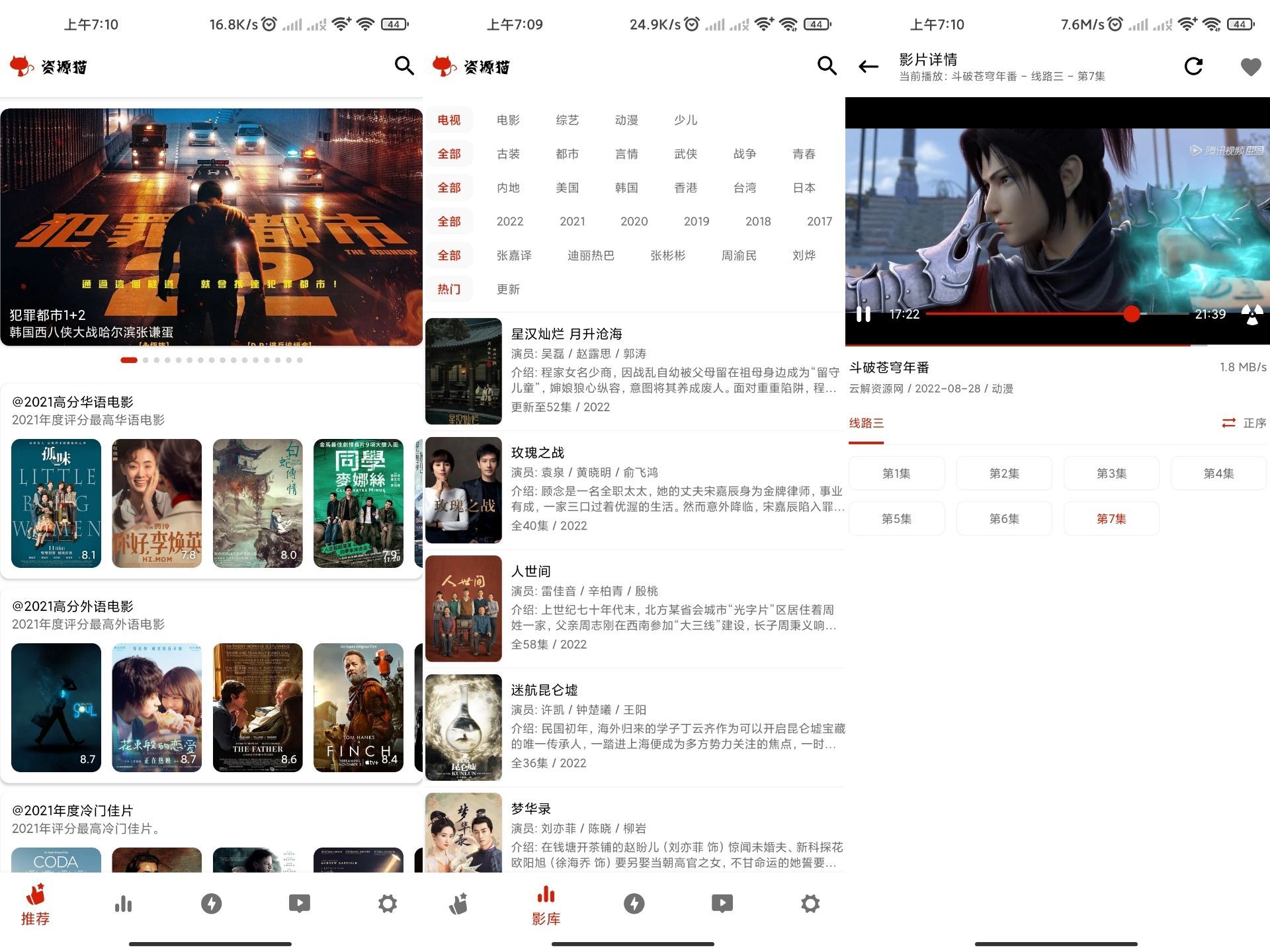This screenshot has height=952, width=1270.
Task: Open video player tab in left bottom bar
Action: (x=299, y=904)
